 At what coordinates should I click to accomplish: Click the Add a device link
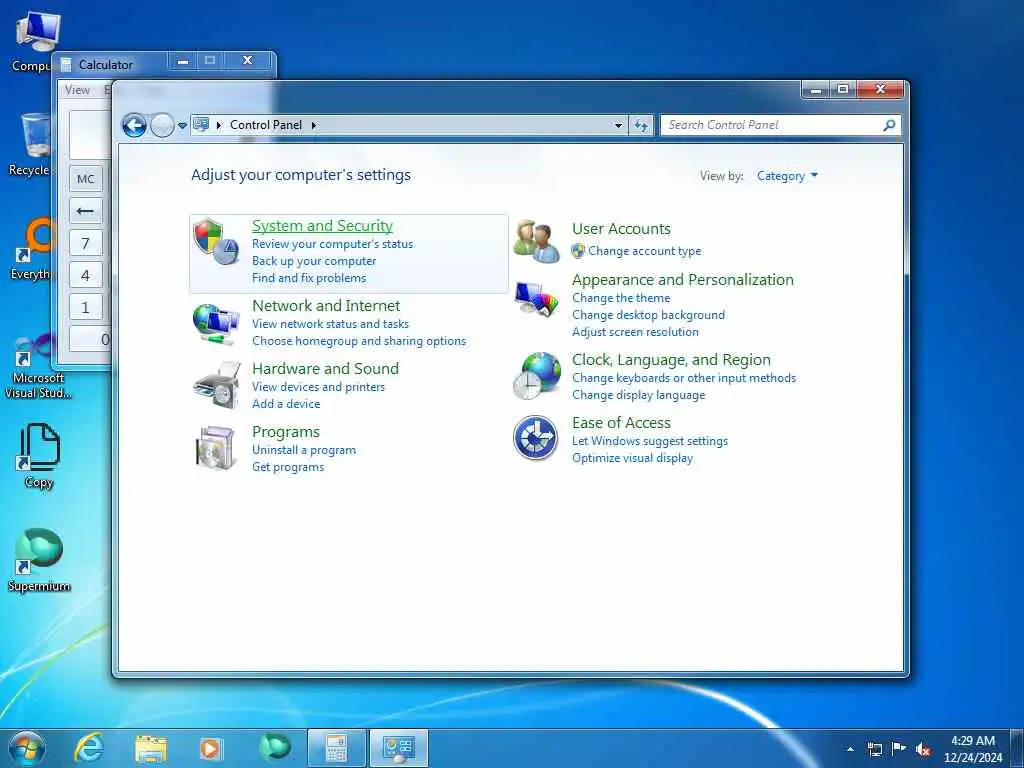(286, 404)
